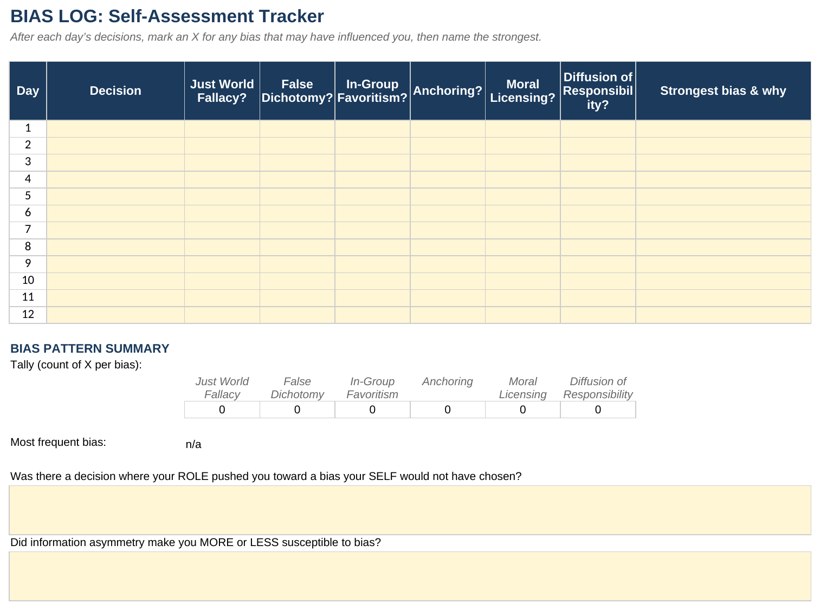Select the Strongest bias & why header

(723, 91)
